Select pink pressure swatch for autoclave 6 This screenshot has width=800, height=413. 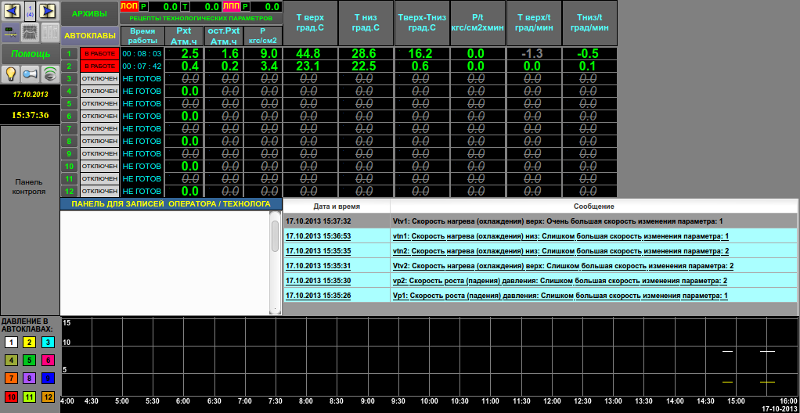pyautogui.click(x=48, y=360)
